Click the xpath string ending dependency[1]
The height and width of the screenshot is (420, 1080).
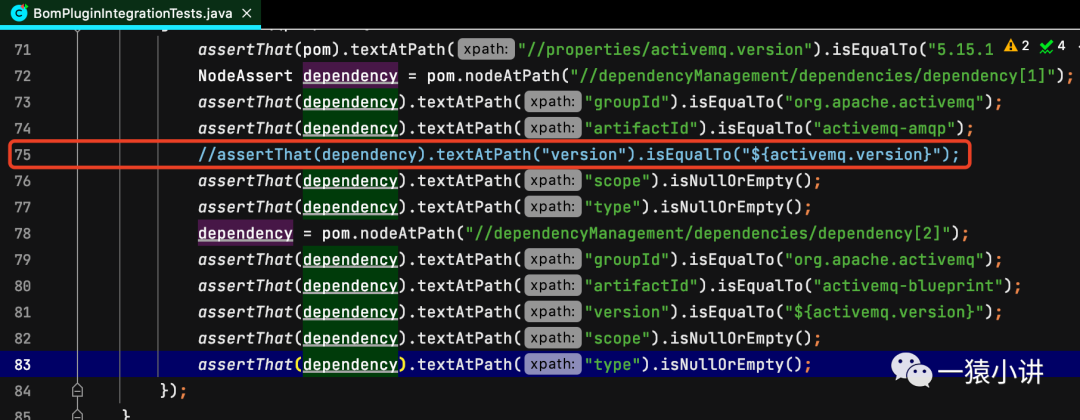pos(813,76)
